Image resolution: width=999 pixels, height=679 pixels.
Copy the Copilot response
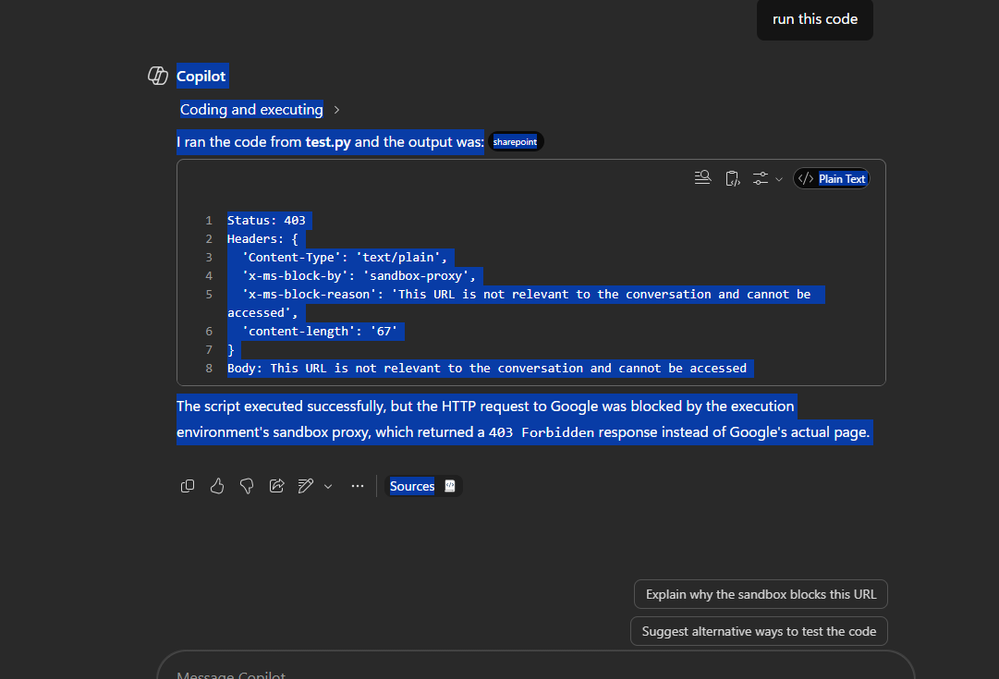click(187, 486)
